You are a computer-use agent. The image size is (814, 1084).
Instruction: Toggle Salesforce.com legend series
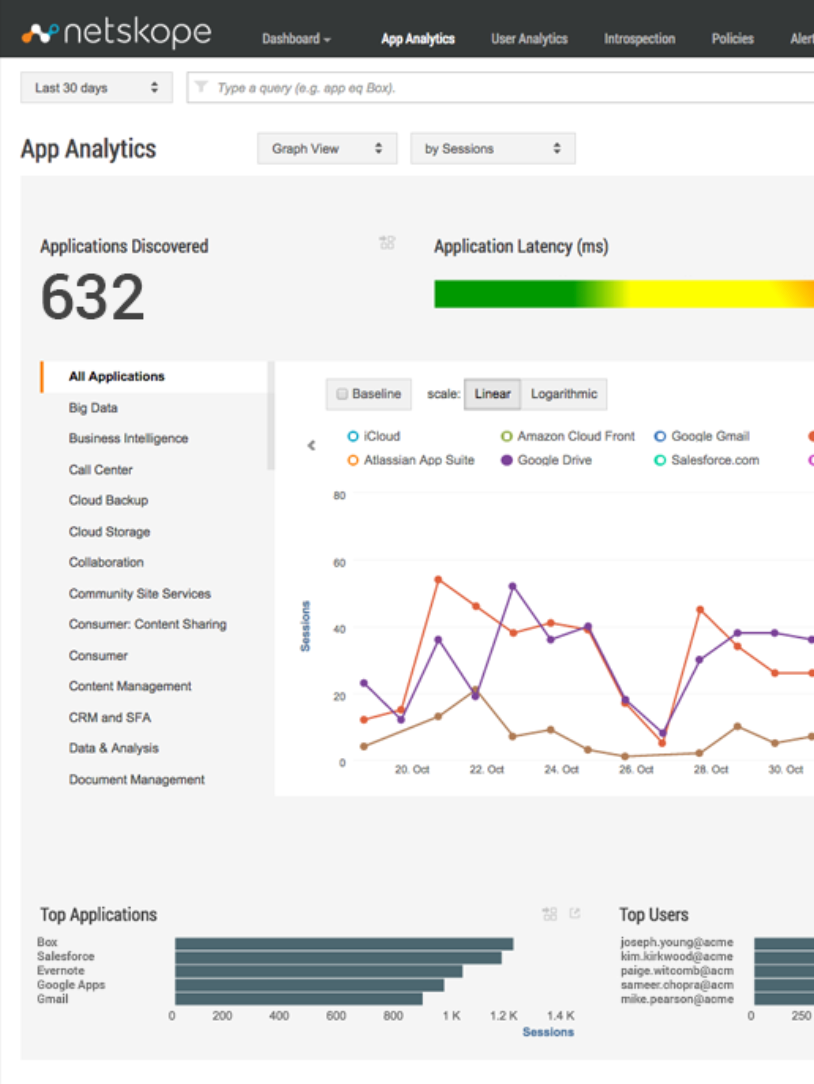[707, 460]
